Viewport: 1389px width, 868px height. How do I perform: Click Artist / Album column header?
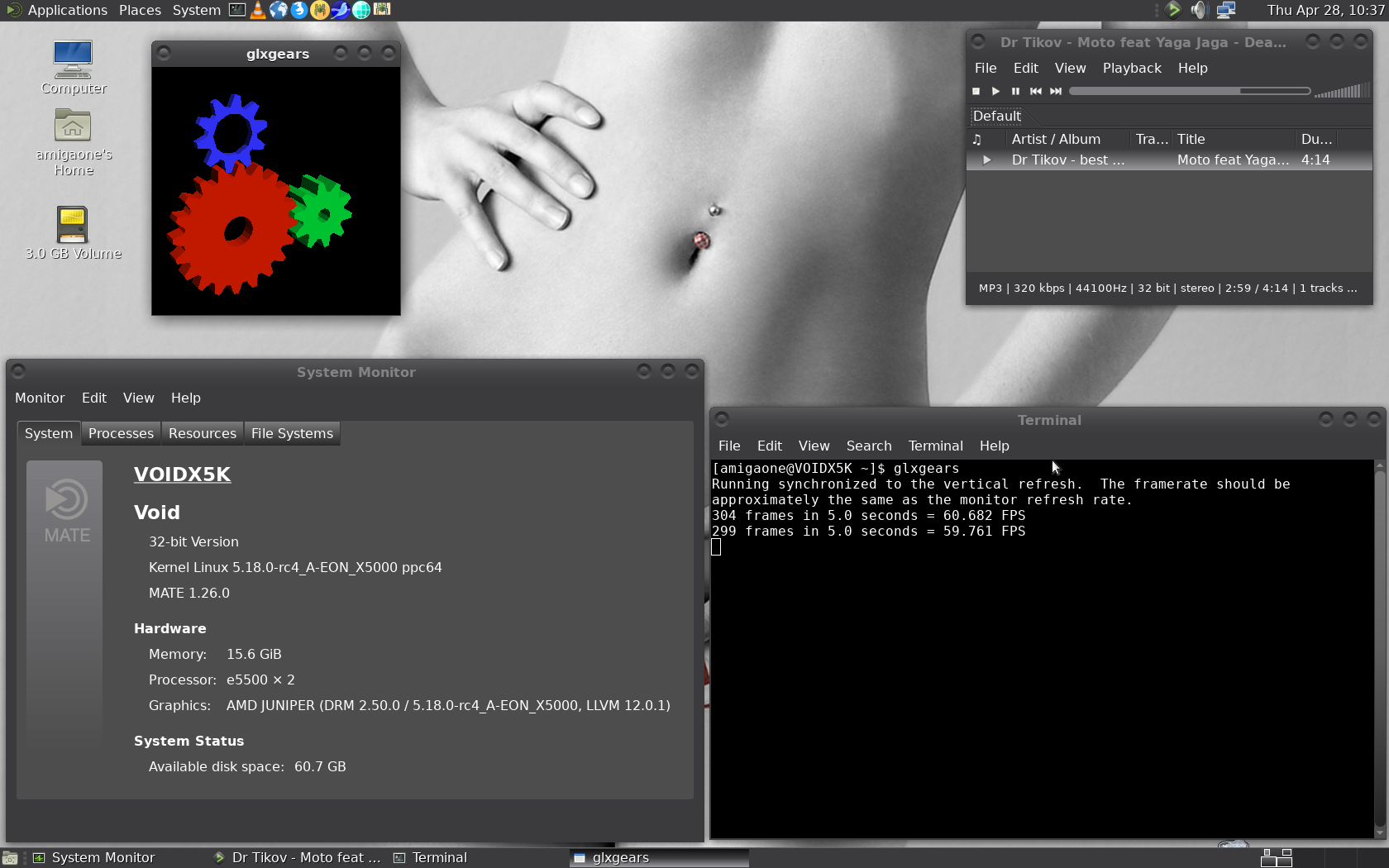(x=1068, y=139)
